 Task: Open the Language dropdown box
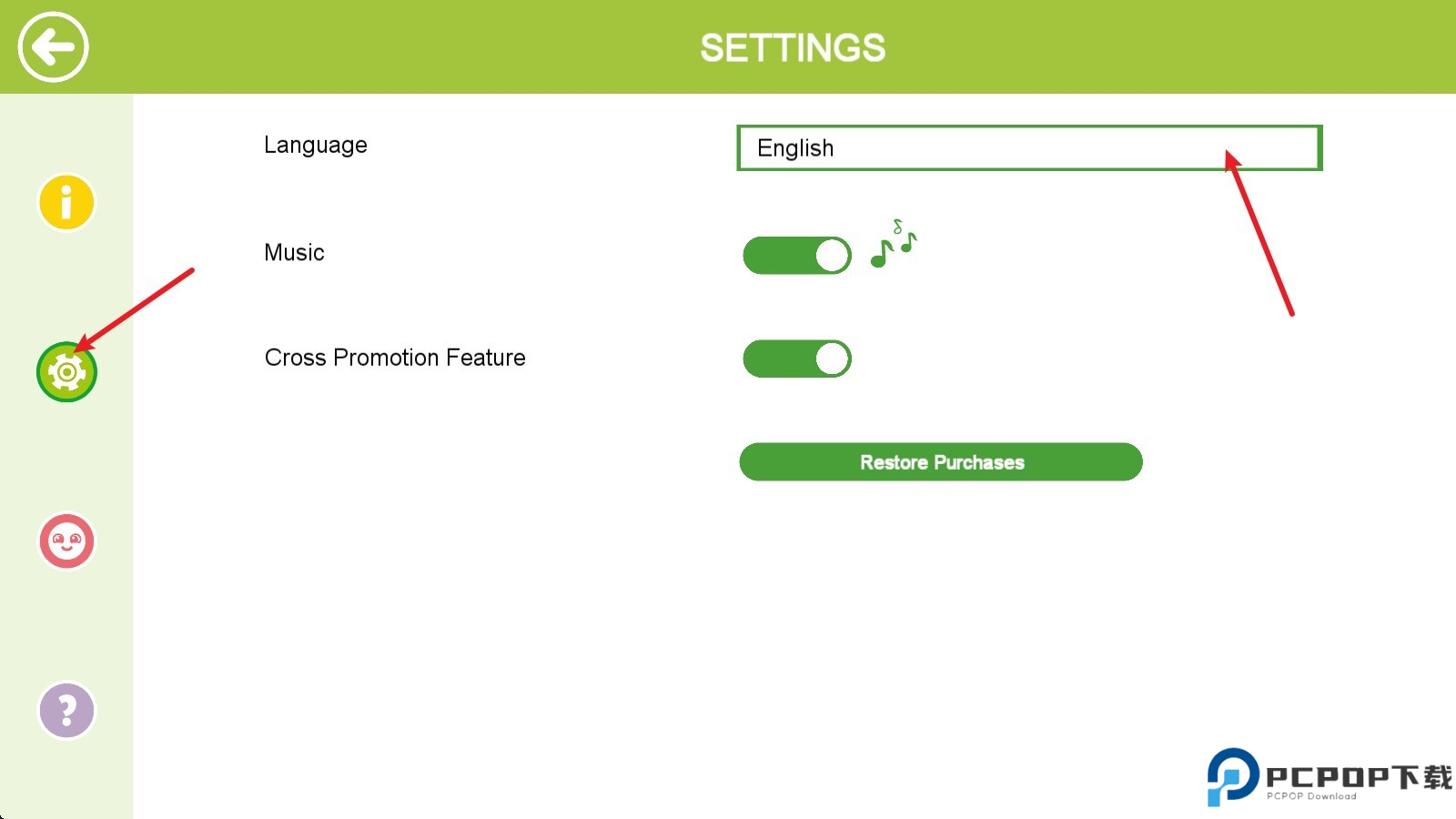(1028, 148)
